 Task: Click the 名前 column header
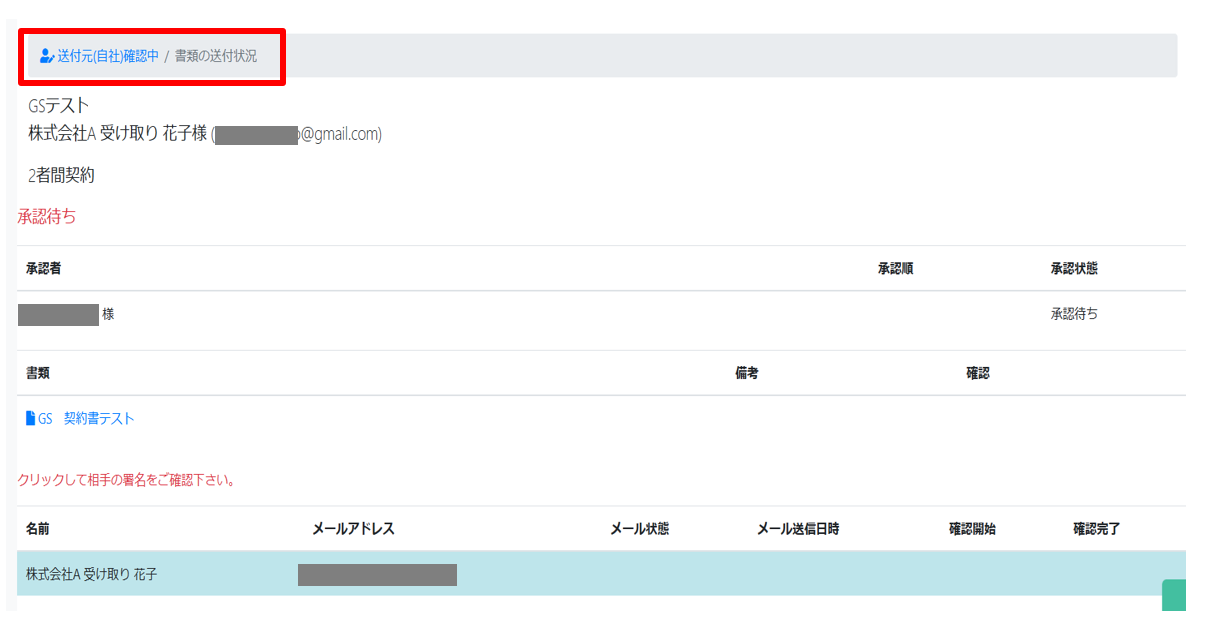point(38,529)
